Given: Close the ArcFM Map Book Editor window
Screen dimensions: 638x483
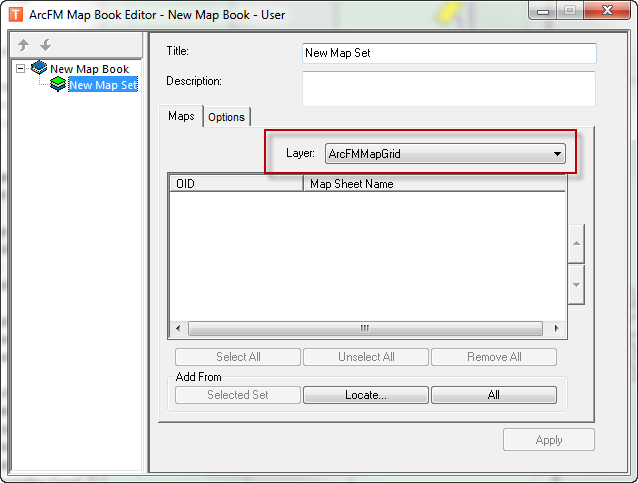Looking at the screenshot, I should coord(607,10).
